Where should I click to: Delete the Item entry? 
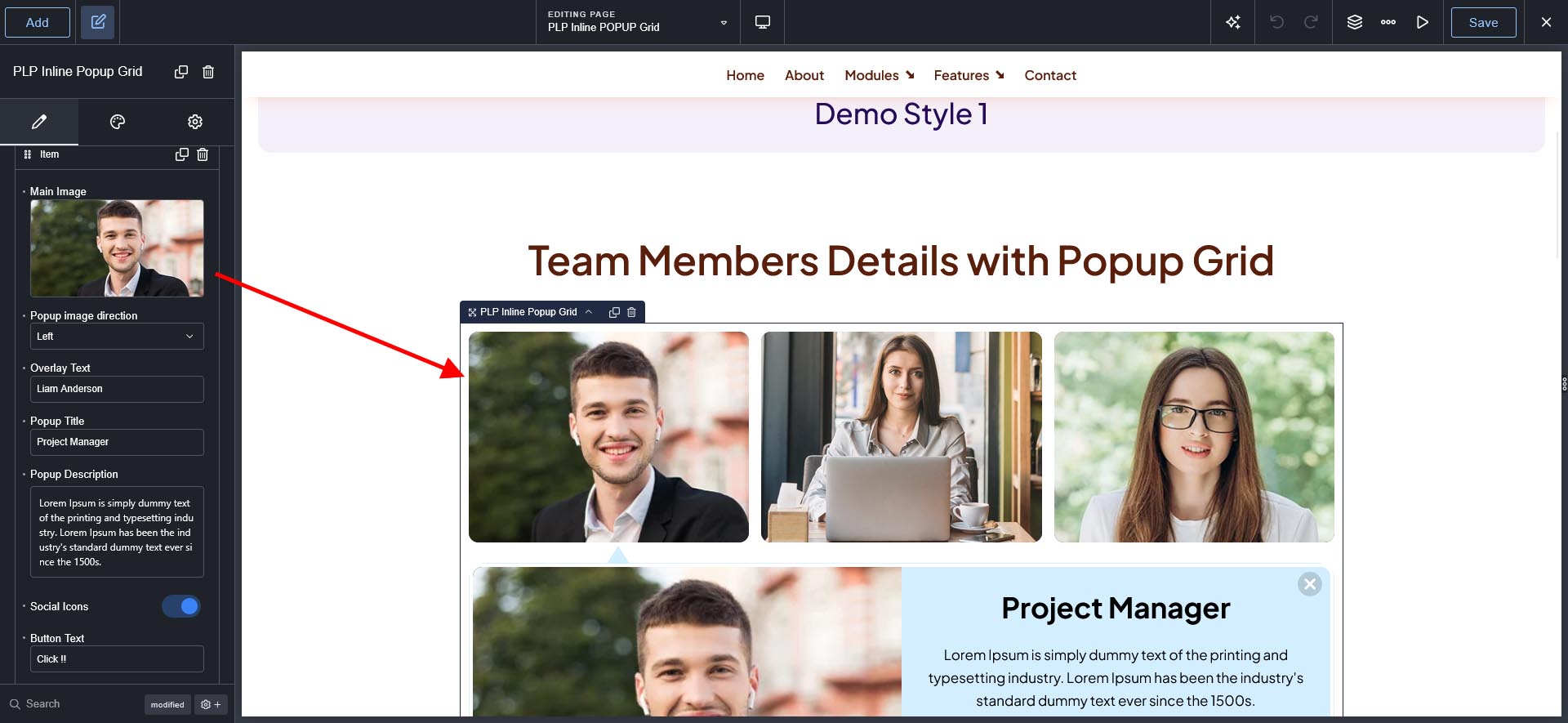pos(203,154)
